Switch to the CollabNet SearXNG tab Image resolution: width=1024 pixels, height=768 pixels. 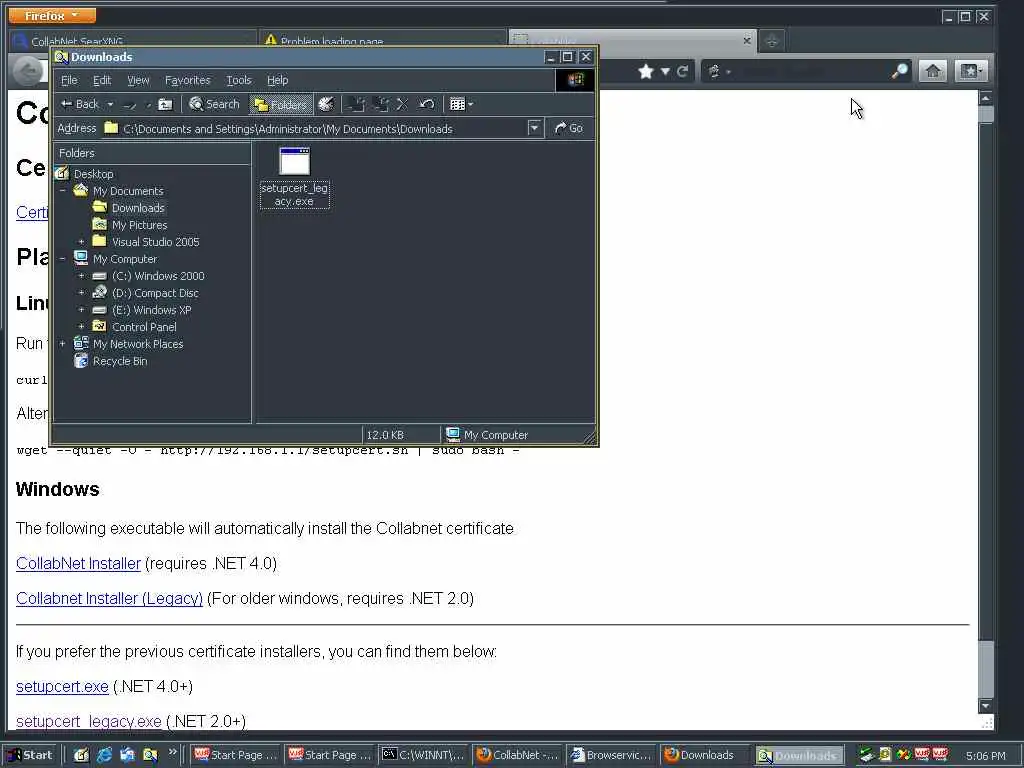point(133,40)
